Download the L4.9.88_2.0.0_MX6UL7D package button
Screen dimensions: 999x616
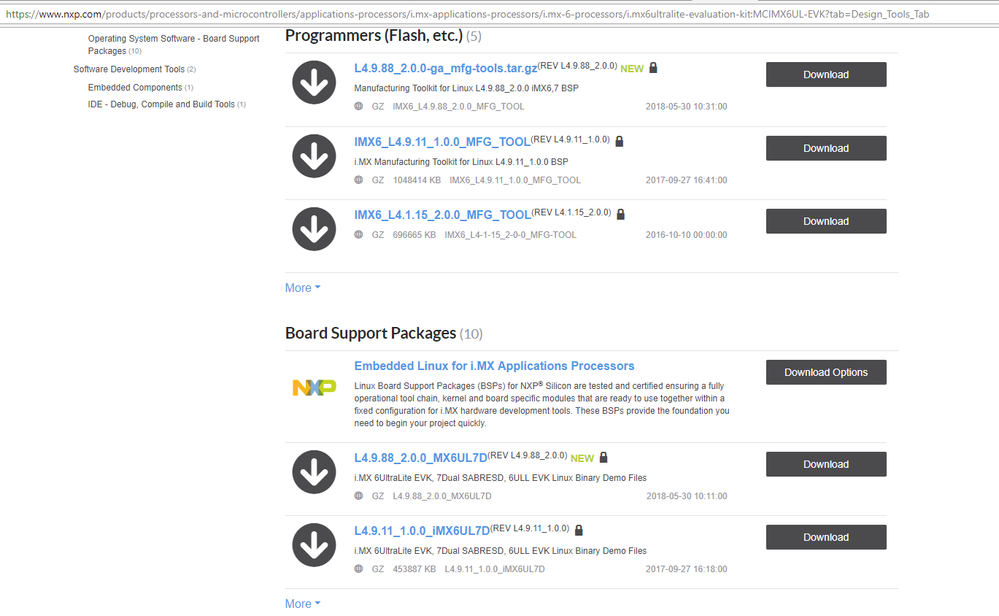pos(826,464)
